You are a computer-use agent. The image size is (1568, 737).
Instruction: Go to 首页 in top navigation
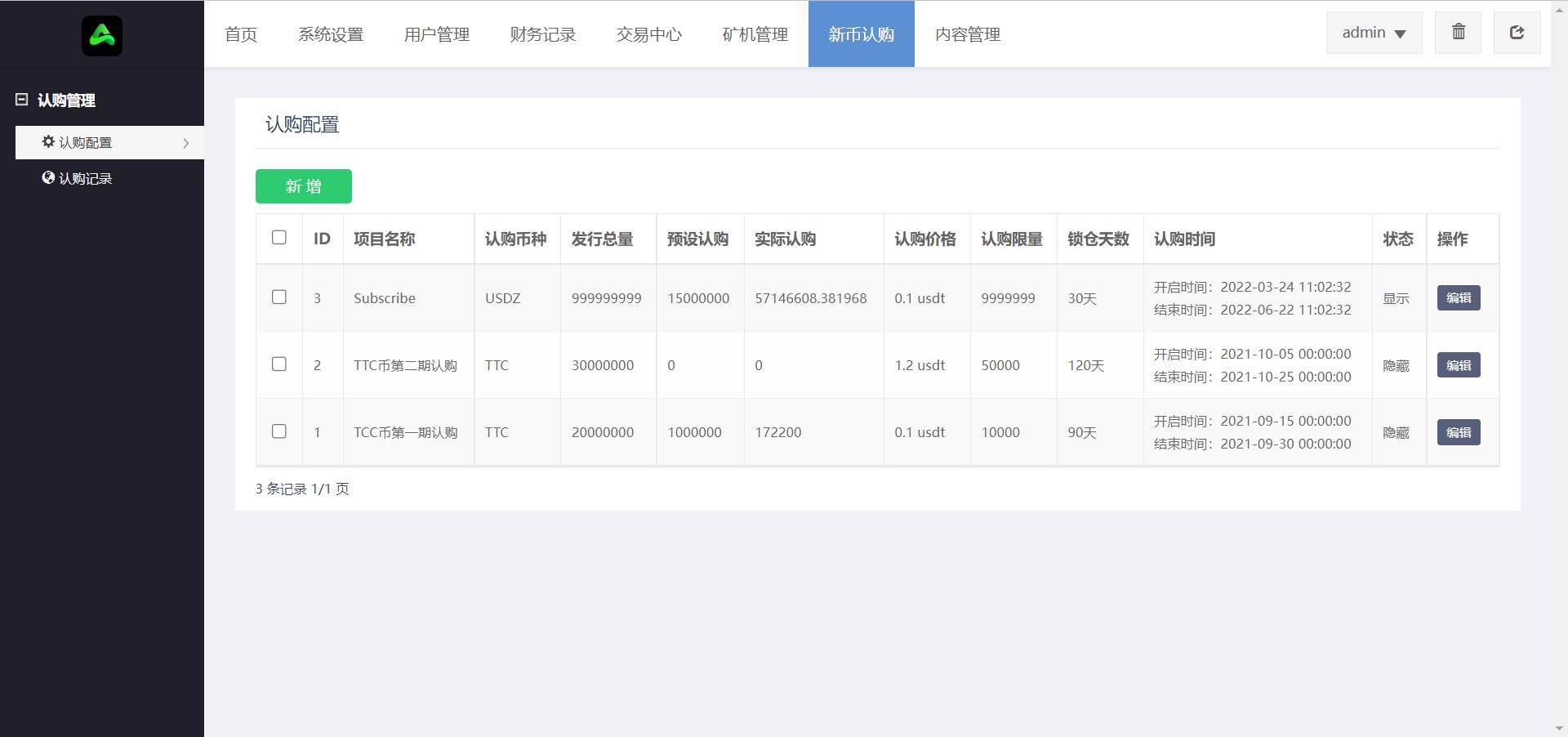click(241, 34)
